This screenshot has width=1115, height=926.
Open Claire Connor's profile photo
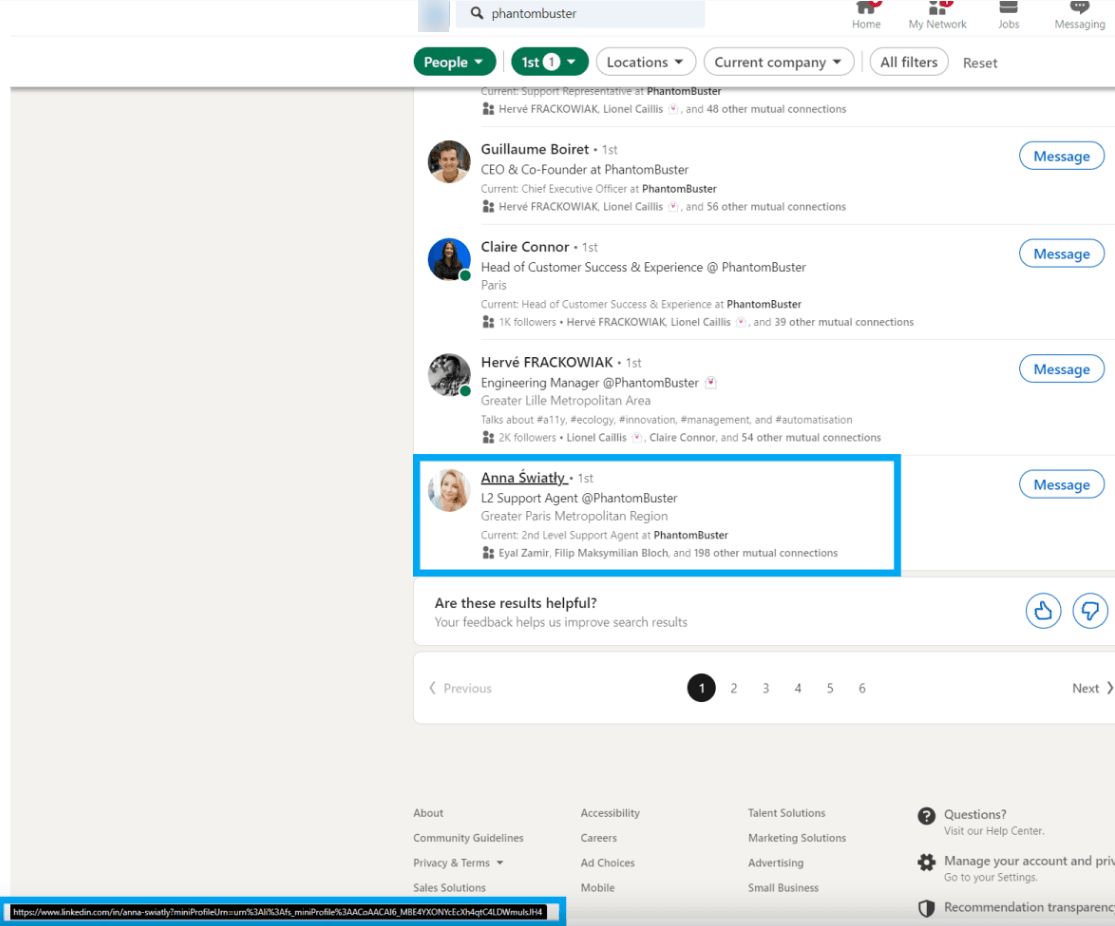449,259
